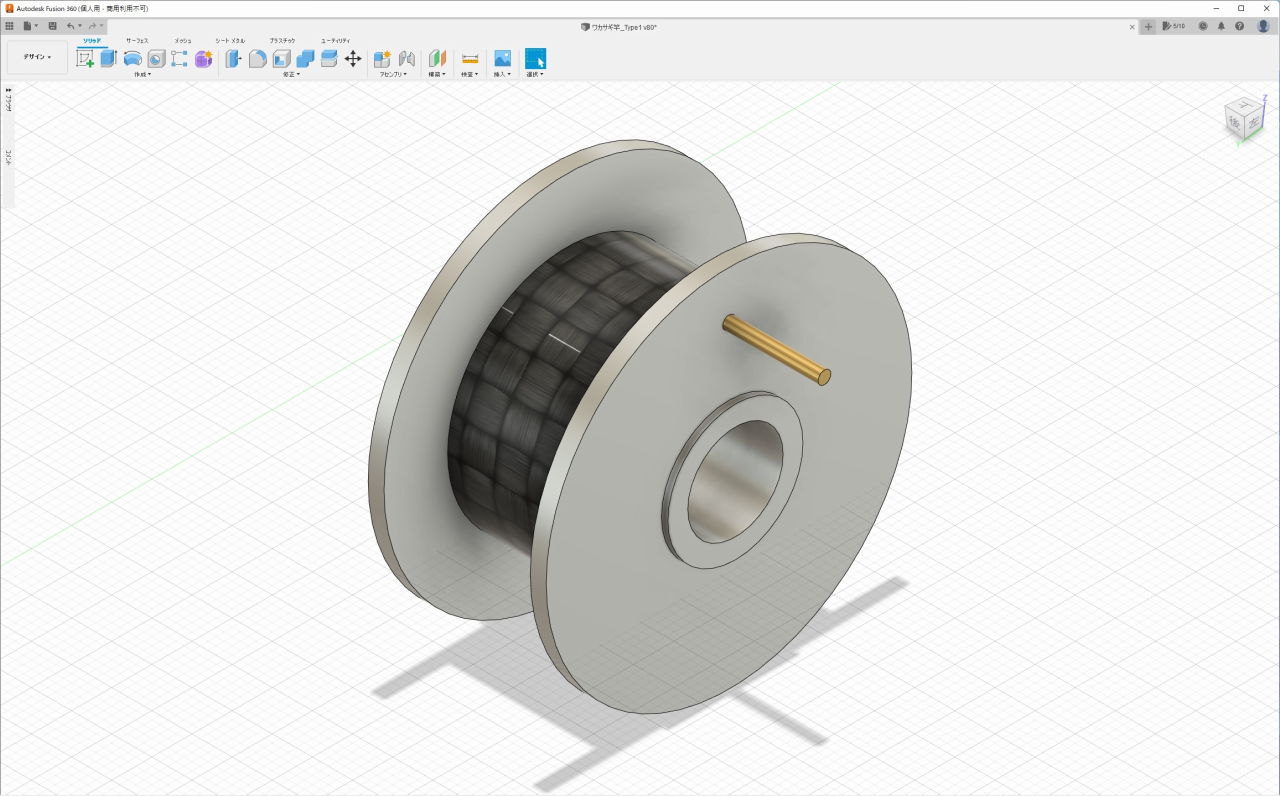Open the data panel grid icon
Screen dimensions: 1280x796
[x=10, y=26]
